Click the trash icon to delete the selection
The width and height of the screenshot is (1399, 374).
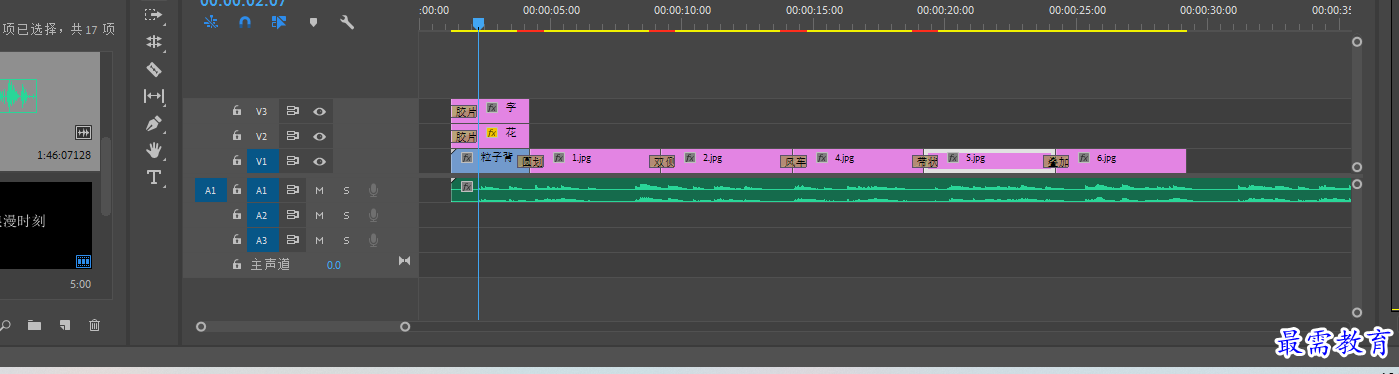point(95,324)
